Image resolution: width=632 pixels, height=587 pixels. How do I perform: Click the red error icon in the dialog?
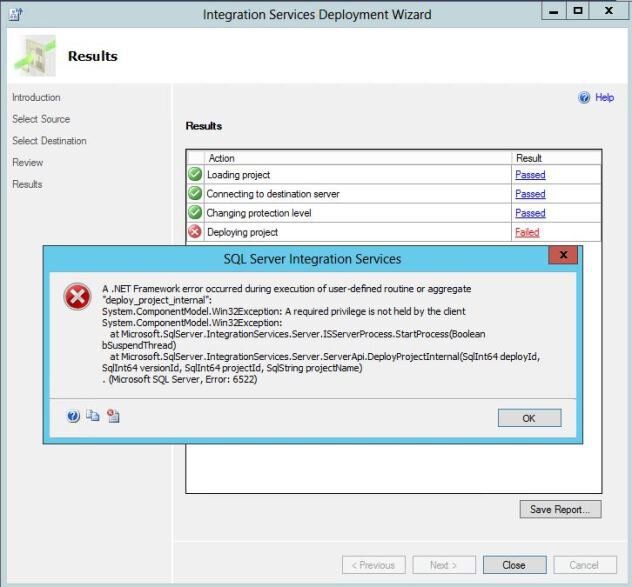[x=77, y=297]
